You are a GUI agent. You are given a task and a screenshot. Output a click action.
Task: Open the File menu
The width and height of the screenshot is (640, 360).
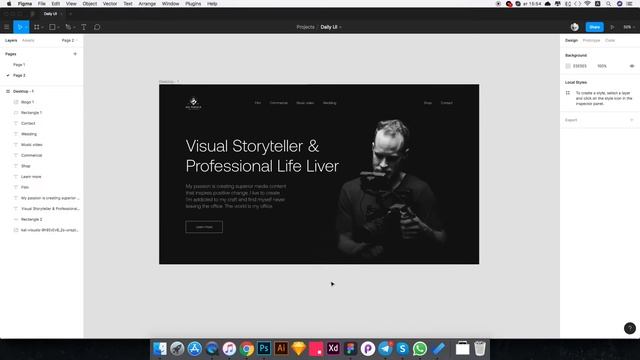tap(42, 4)
